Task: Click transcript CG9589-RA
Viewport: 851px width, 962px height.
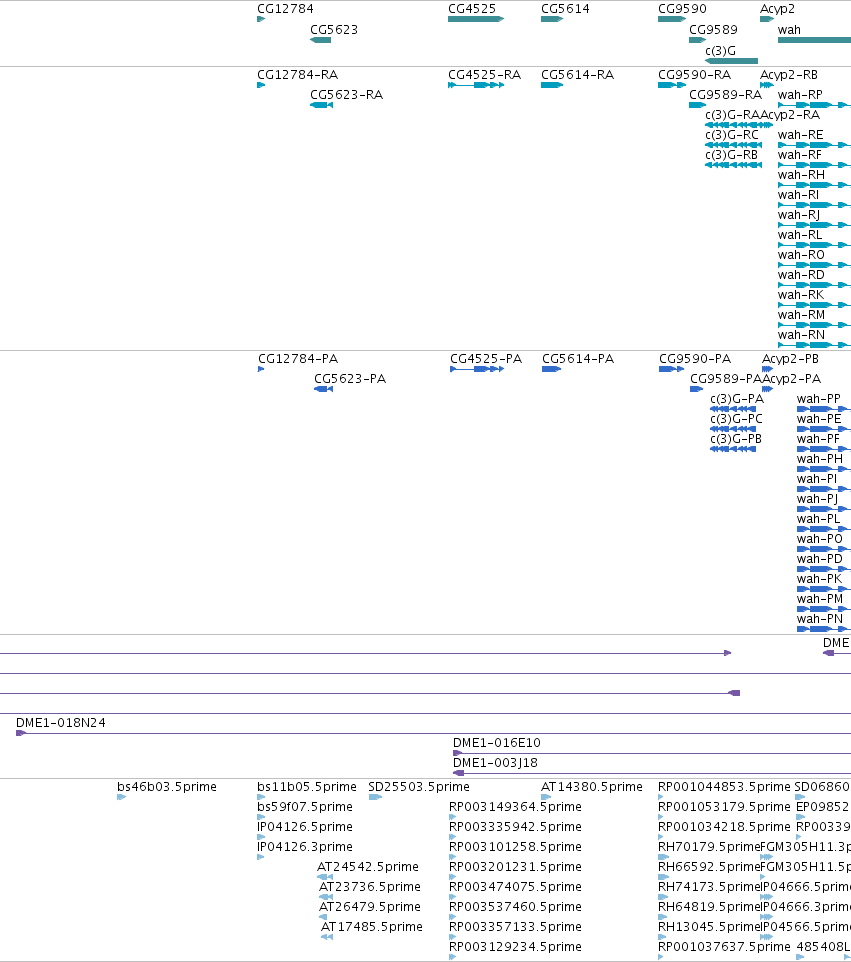Action: 725,94
